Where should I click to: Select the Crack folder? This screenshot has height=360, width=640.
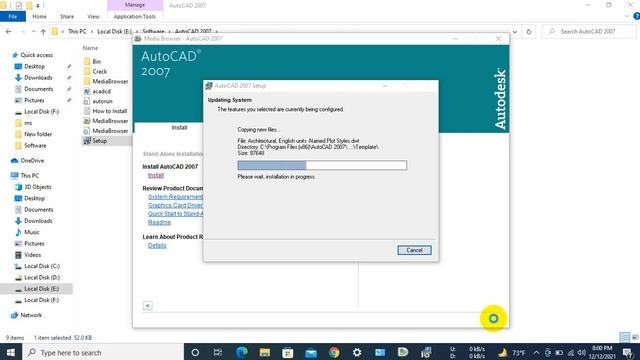100,71
